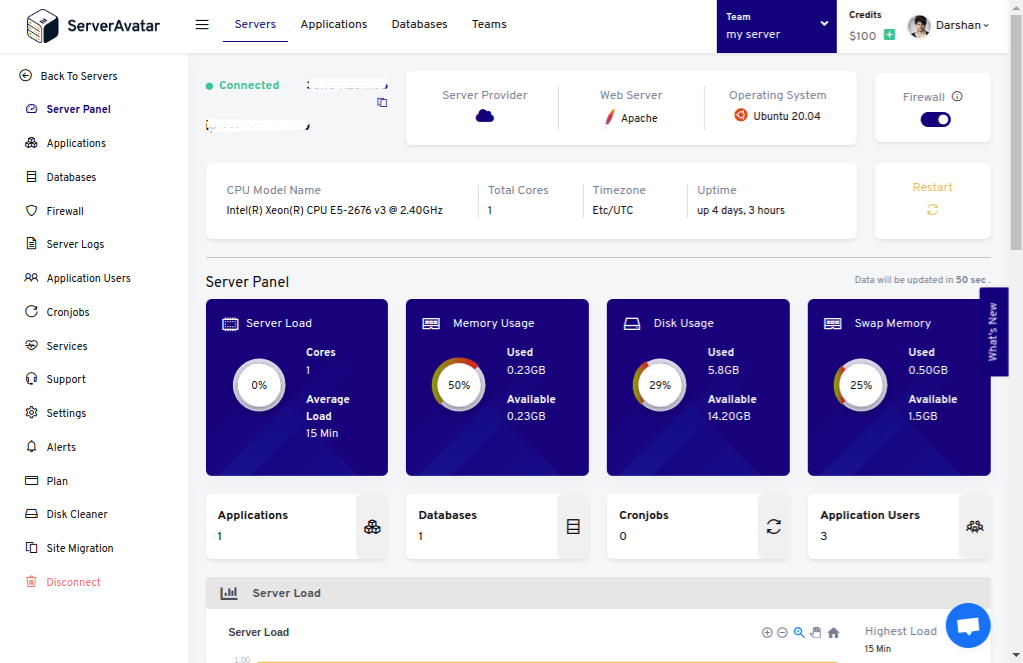This screenshot has width=1023, height=663.
Task: Zoom in on Server Load chart
Action: [767, 632]
